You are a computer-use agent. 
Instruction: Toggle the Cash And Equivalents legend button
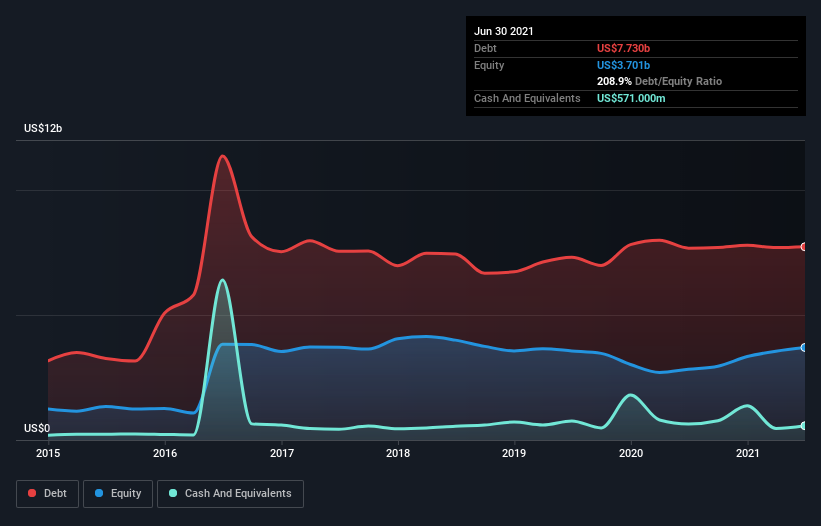tap(230, 494)
